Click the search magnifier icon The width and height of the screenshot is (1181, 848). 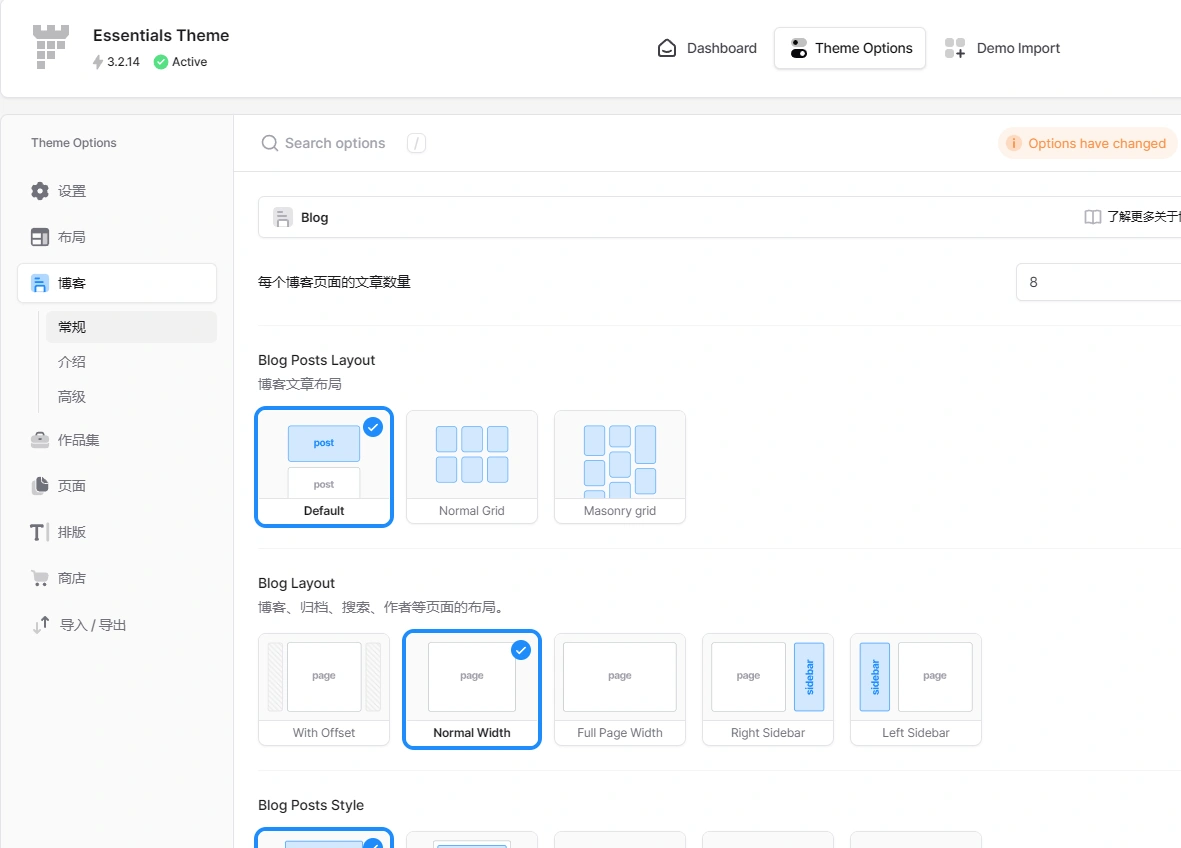pos(269,143)
